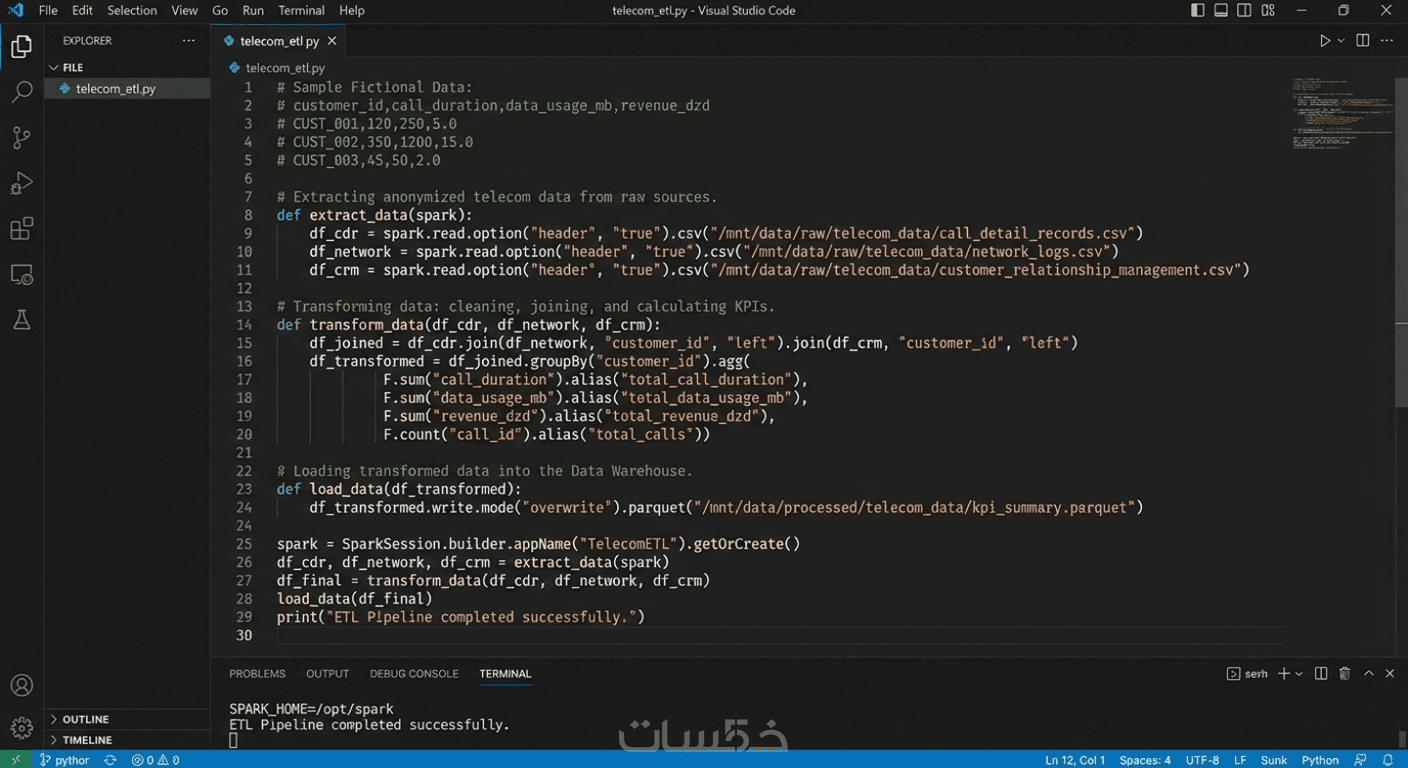This screenshot has height=768, width=1408.
Task: Click the Python language mode indicator
Action: [1320, 760]
